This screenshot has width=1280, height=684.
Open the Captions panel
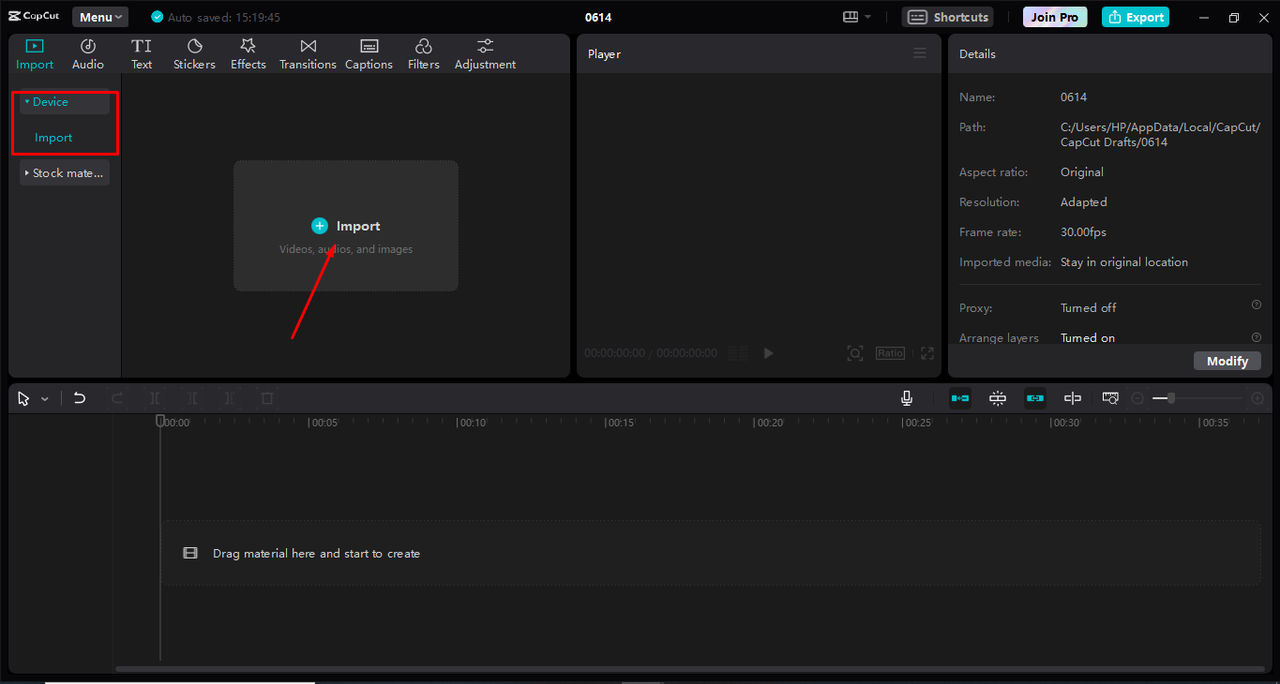(369, 54)
